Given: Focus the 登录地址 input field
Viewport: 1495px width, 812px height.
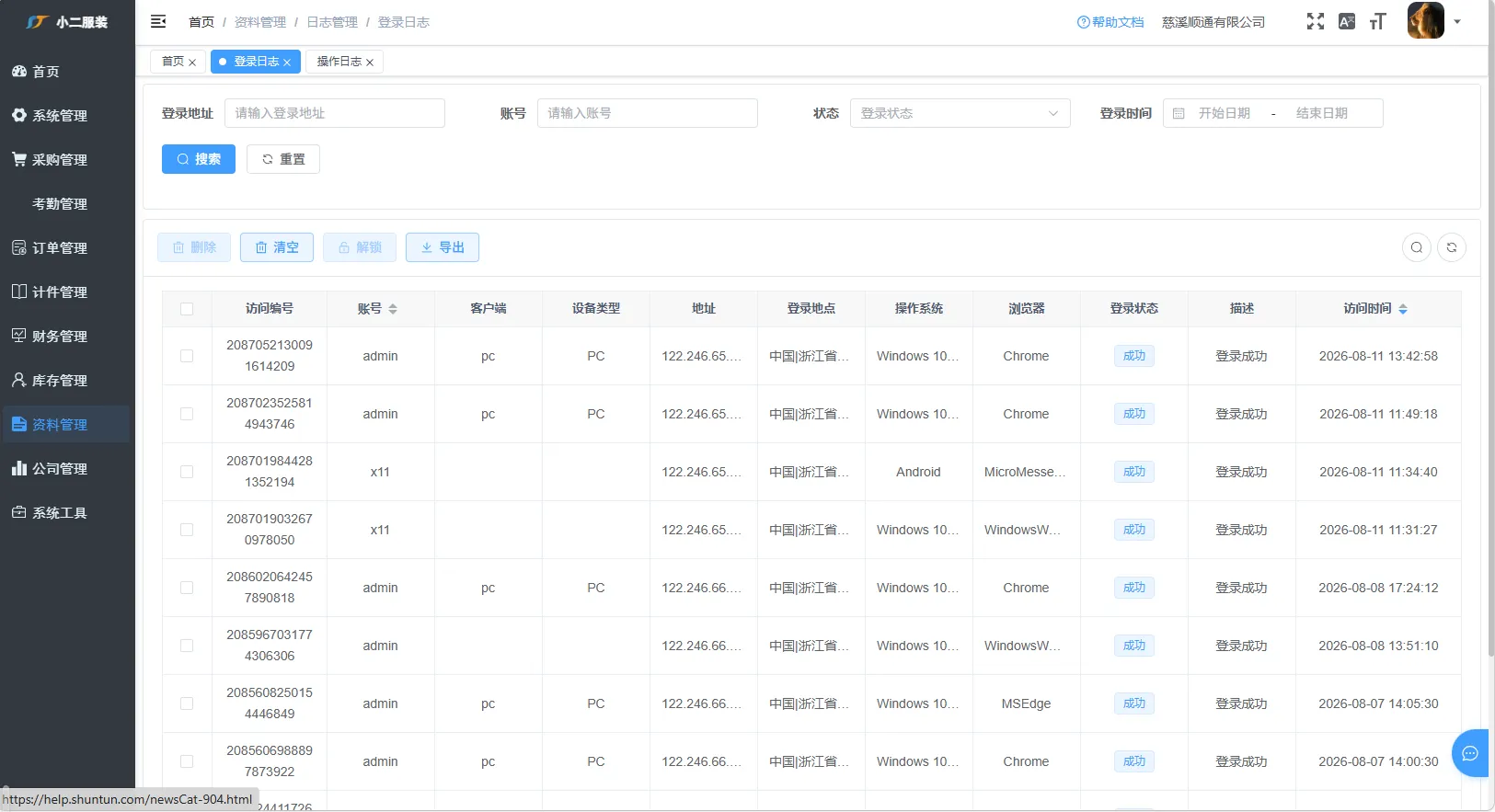Looking at the screenshot, I should (335, 113).
